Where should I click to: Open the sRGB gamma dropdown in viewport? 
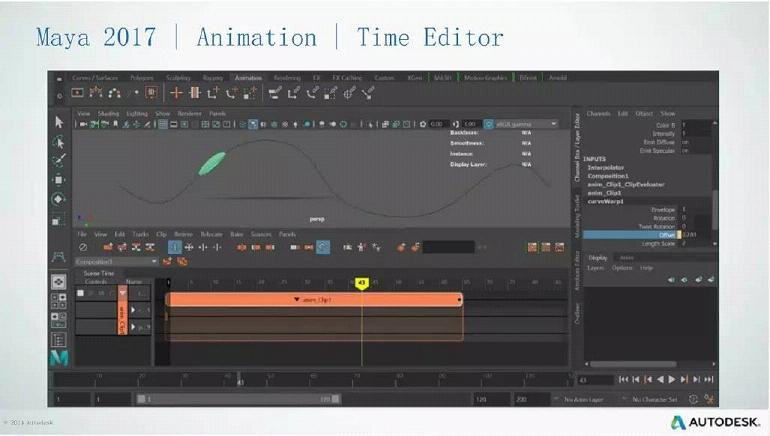pos(526,125)
